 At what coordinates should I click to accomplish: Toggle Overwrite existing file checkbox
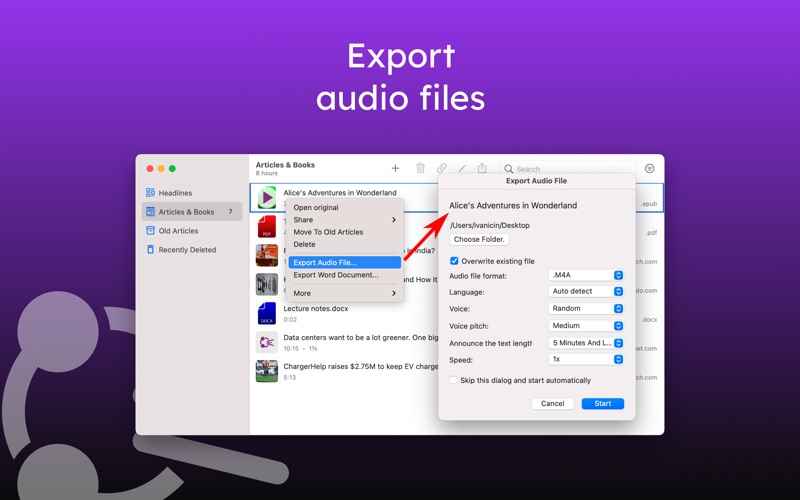[454, 261]
